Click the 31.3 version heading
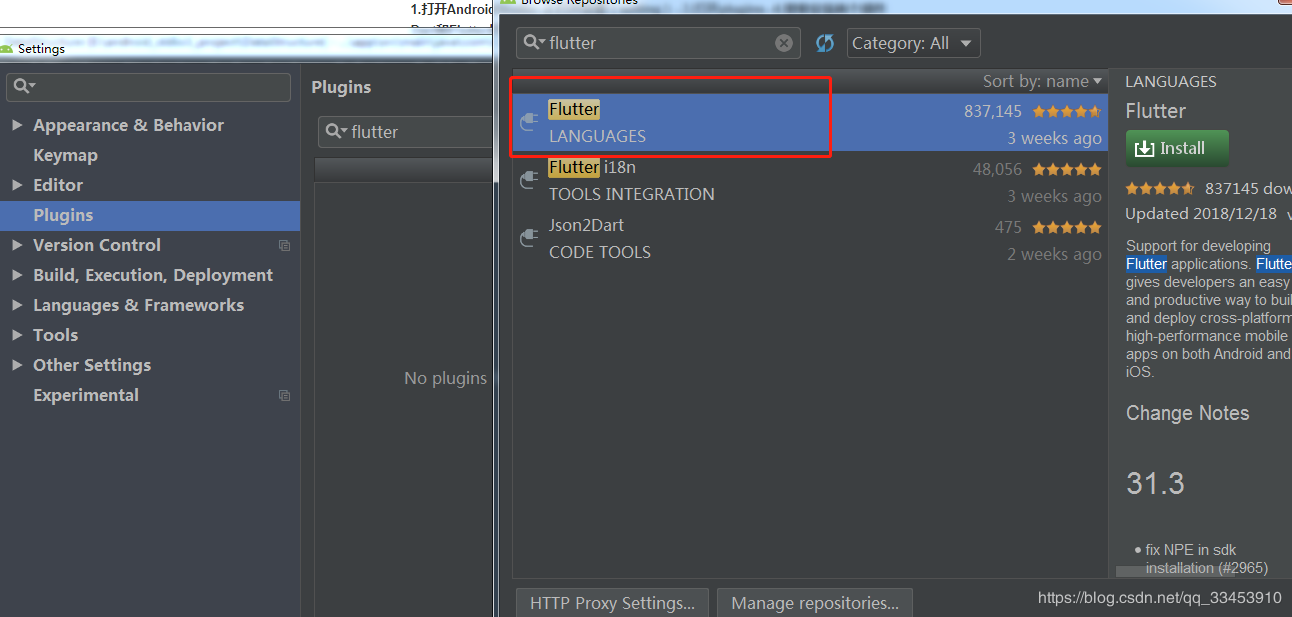Image resolution: width=1292 pixels, height=617 pixels. [1155, 484]
